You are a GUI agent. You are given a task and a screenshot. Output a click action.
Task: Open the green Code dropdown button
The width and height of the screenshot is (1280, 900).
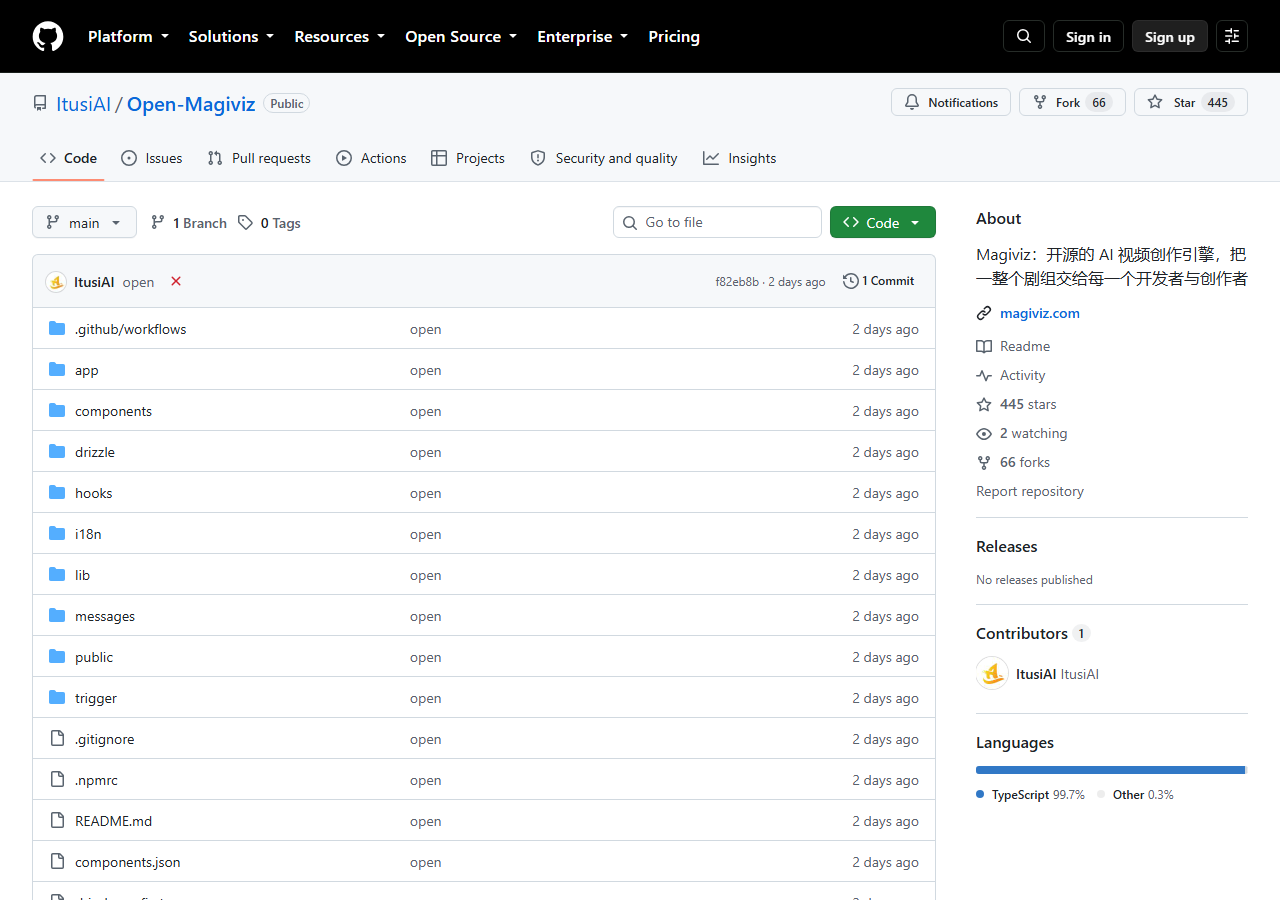(x=883, y=222)
